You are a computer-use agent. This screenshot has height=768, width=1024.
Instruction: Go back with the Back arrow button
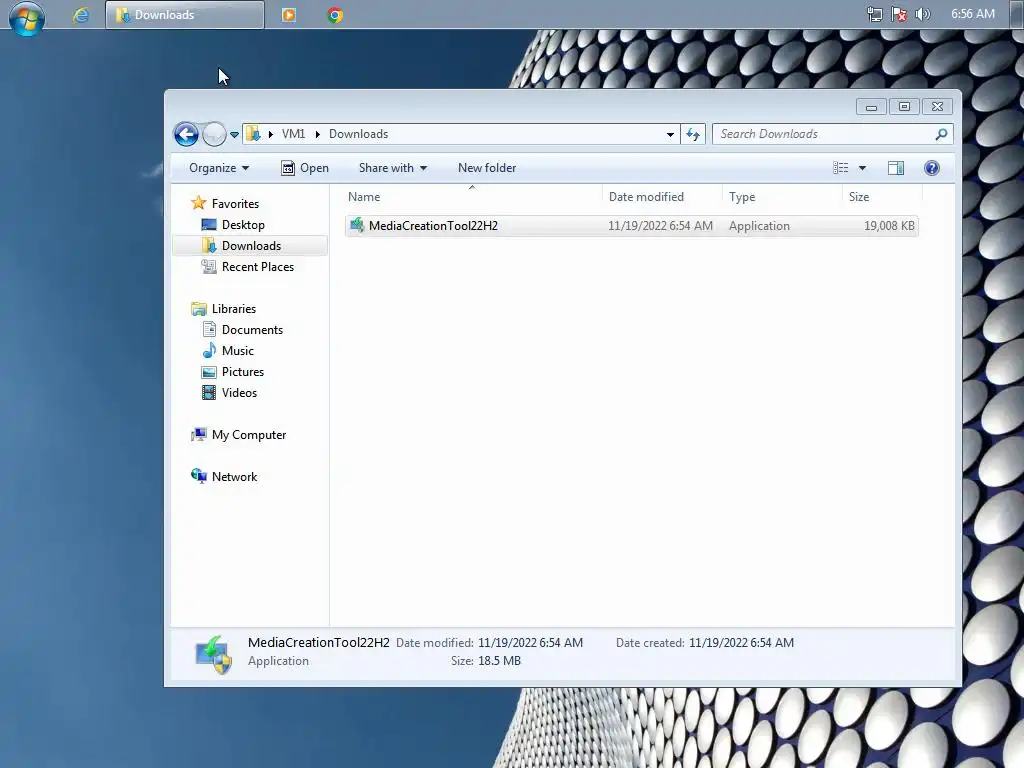[x=186, y=135]
